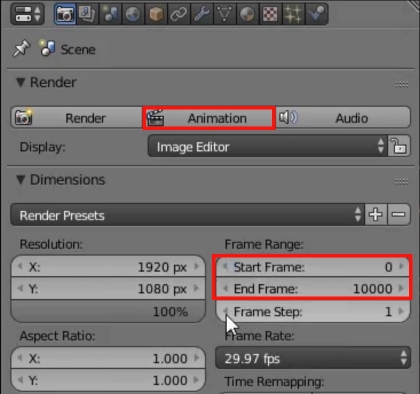Open the 29.97 fps frame rate dropdown
Image resolution: width=420 pixels, height=394 pixels.
point(313,358)
